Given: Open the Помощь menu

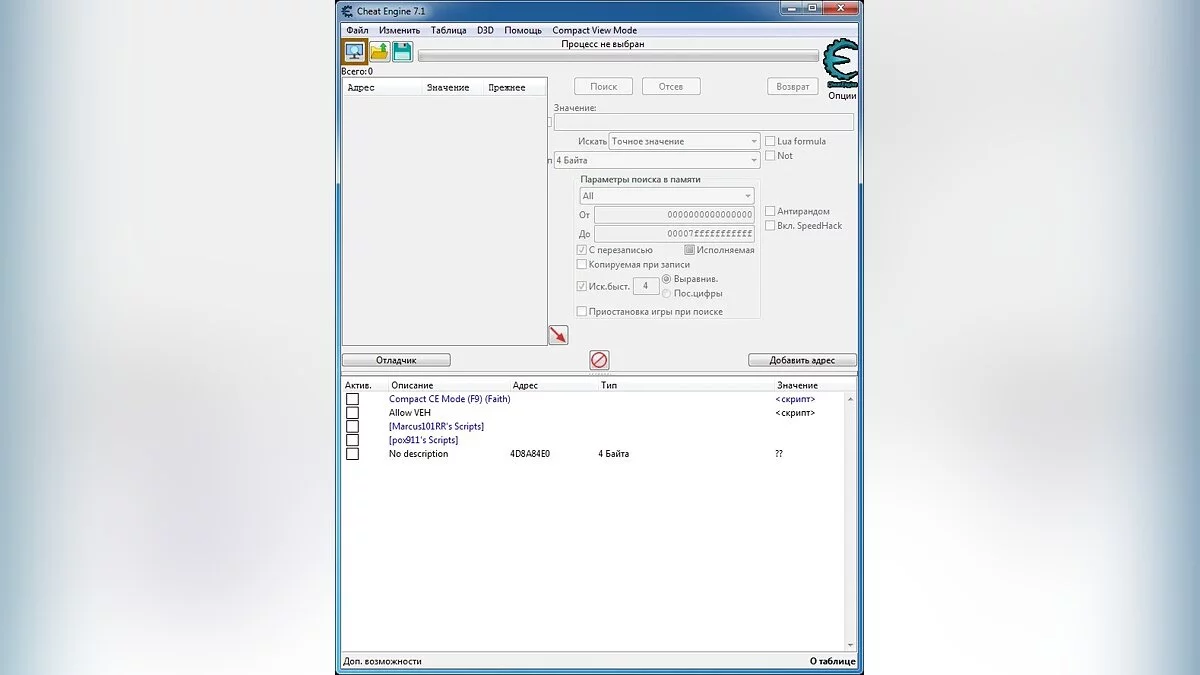Looking at the screenshot, I should (x=523, y=30).
